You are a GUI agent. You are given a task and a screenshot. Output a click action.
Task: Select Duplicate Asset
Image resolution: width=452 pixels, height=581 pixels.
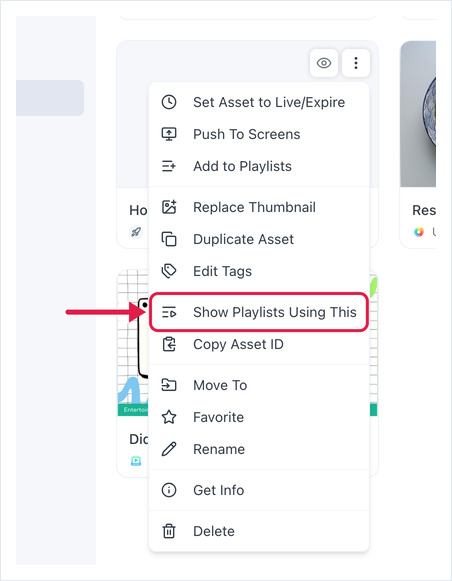[x=243, y=239]
